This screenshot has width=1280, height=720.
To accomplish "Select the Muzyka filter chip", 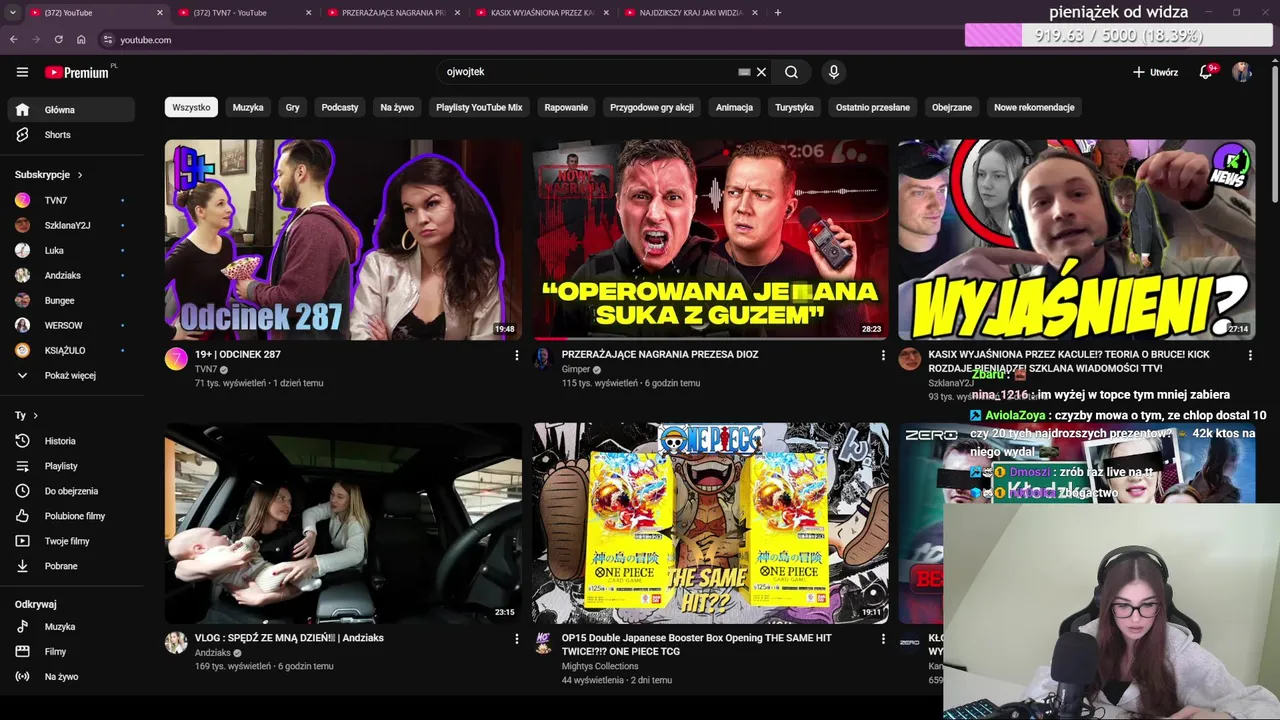I will [x=248, y=107].
